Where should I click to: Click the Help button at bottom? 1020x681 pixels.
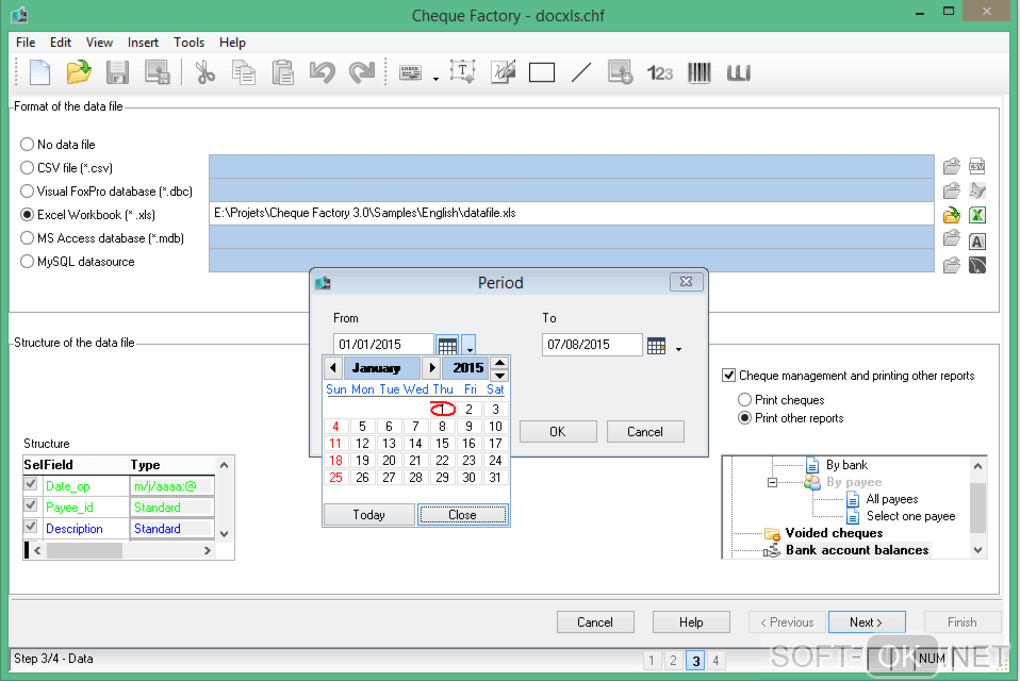[x=691, y=622]
